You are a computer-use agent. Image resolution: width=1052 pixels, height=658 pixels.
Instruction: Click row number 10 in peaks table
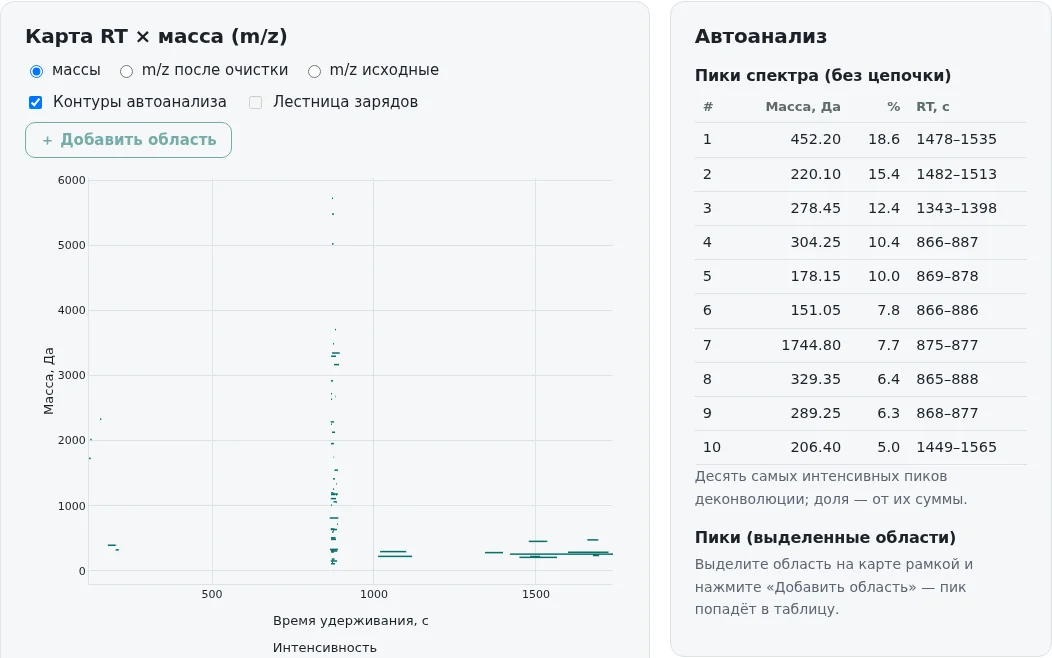point(712,447)
